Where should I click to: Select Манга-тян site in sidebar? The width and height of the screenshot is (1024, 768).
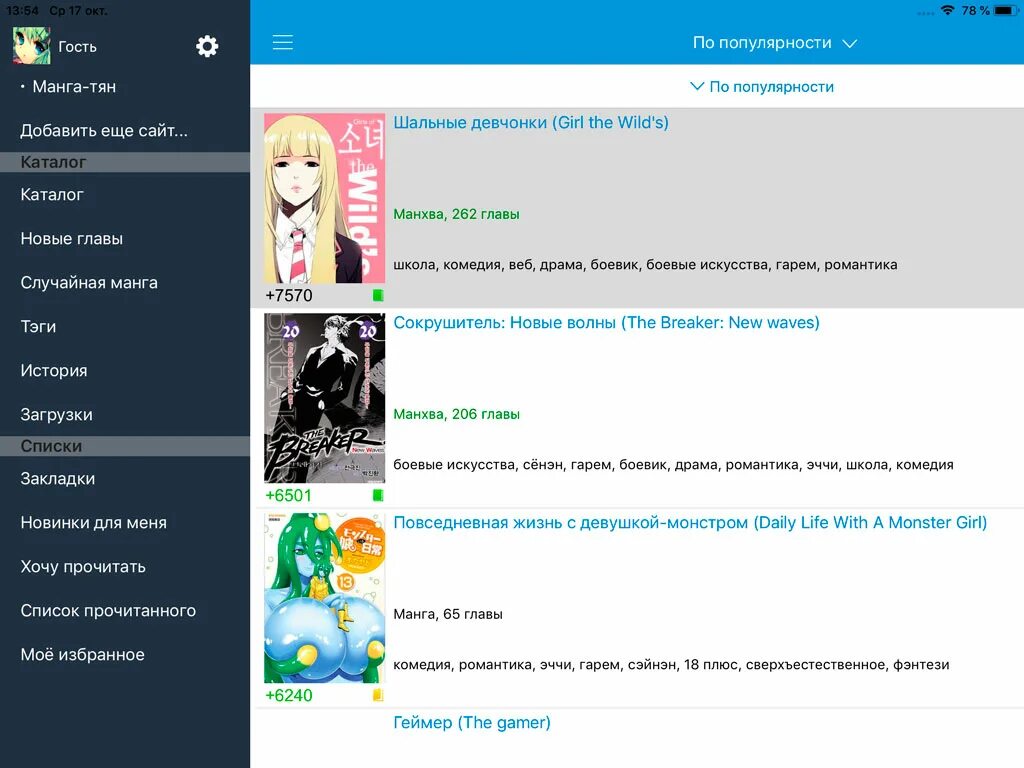coord(74,86)
